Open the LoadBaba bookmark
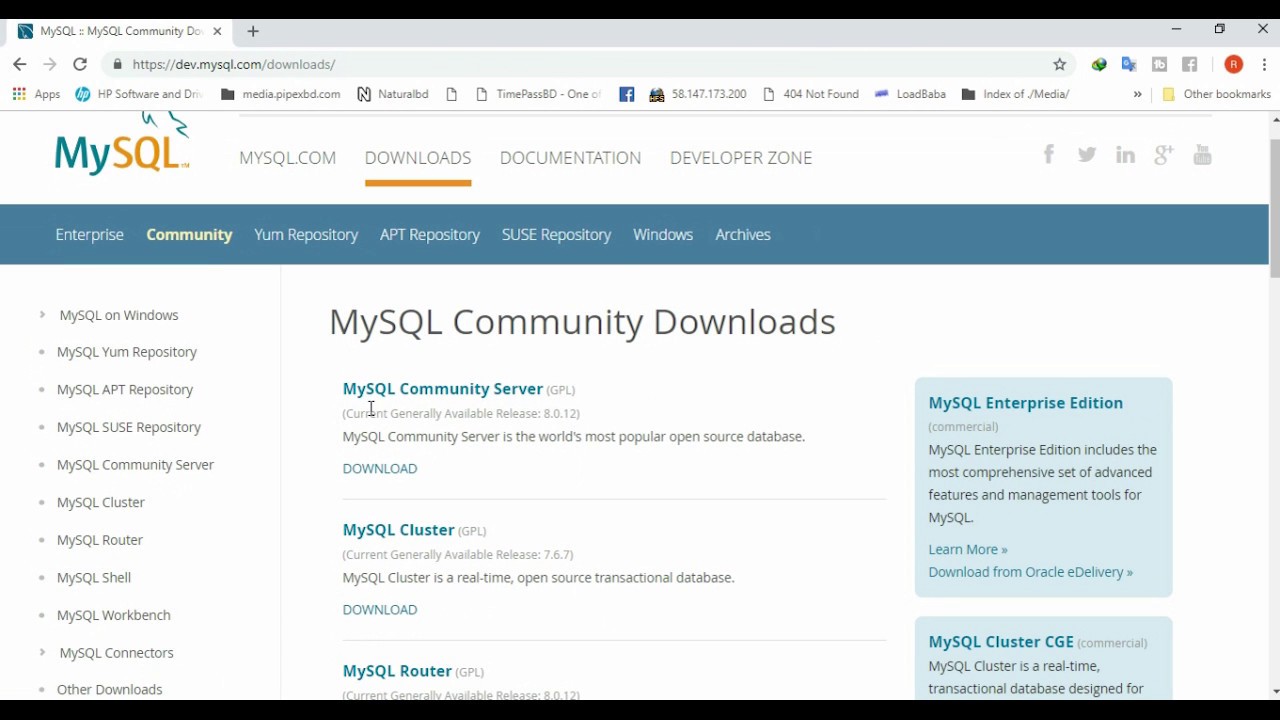Viewport: 1280px width, 720px height. (910, 94)
